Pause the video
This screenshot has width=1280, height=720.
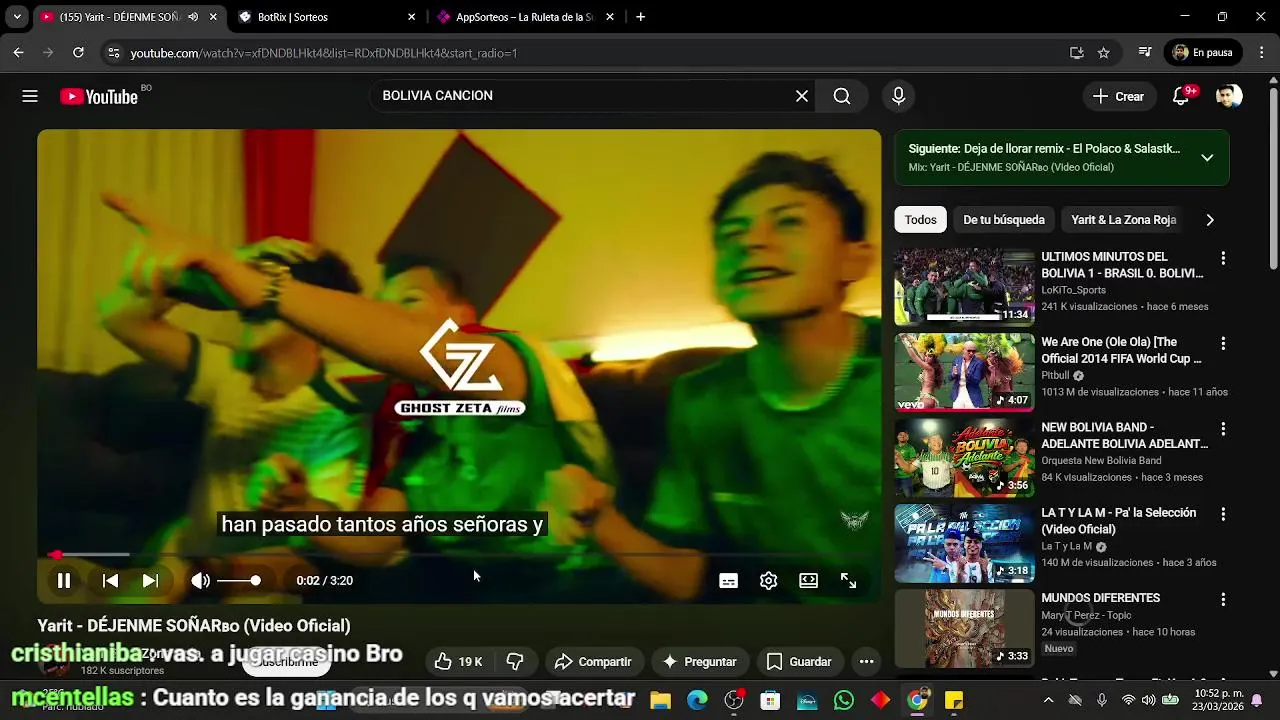(63, 580)
